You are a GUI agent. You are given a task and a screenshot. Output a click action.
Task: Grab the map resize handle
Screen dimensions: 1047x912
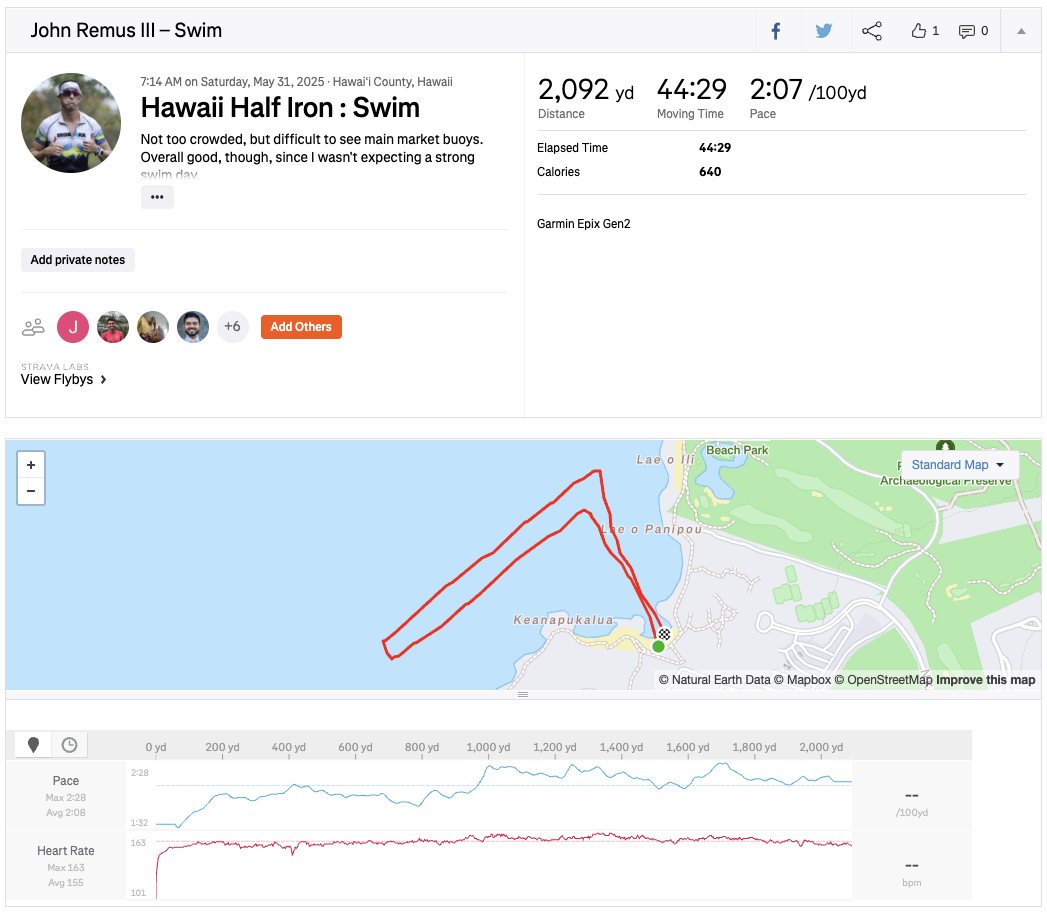pos(522,694)
